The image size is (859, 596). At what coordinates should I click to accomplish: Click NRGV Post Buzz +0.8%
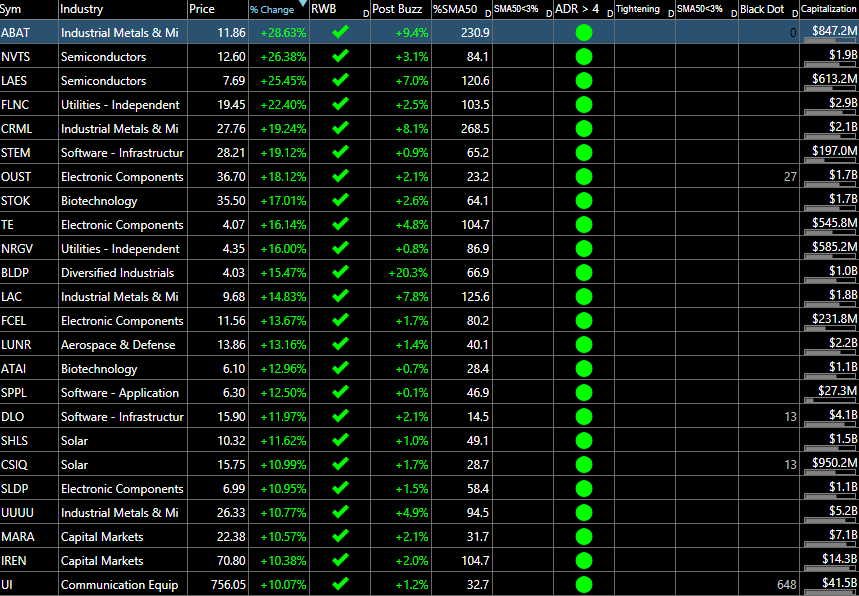tap(411, 249)
